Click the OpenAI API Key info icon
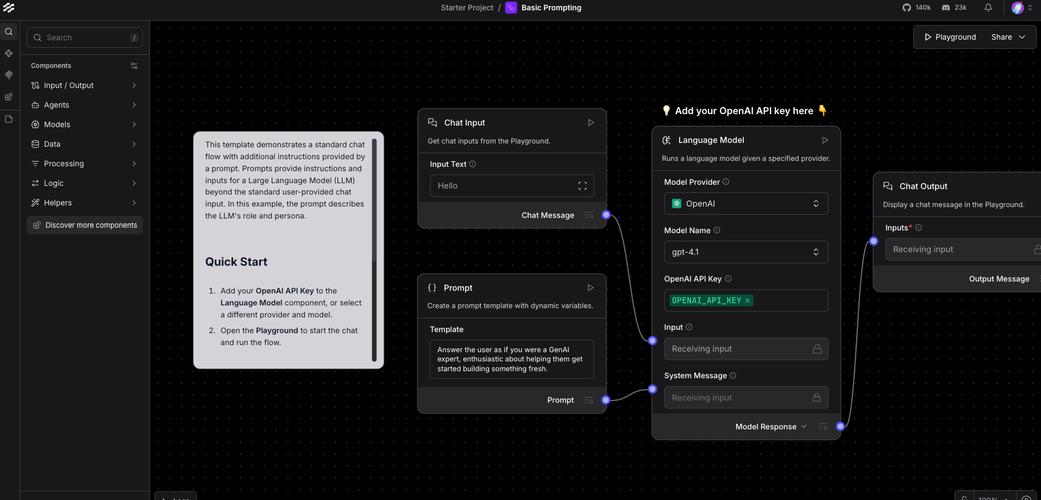Viewport: 1041px width, 500px height. click(728, 279)
